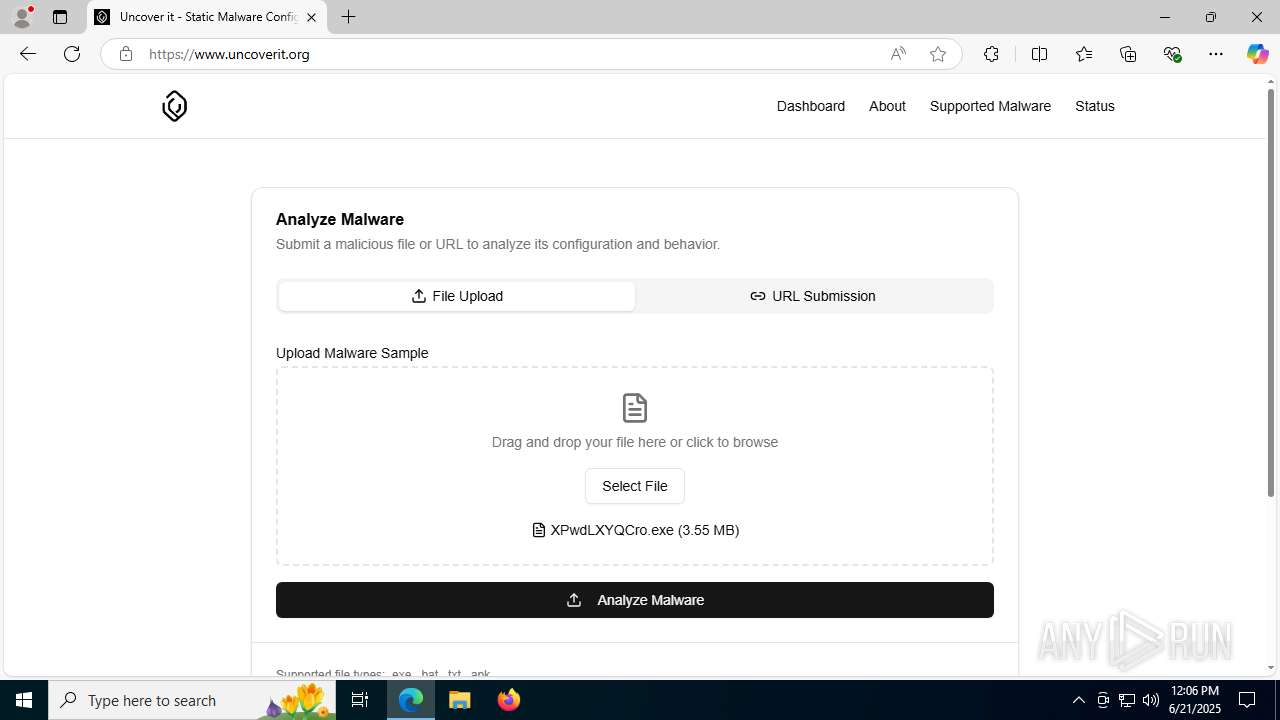Click the Select File button
Viewport: 1280px width, 720px height.
point(635,486)
